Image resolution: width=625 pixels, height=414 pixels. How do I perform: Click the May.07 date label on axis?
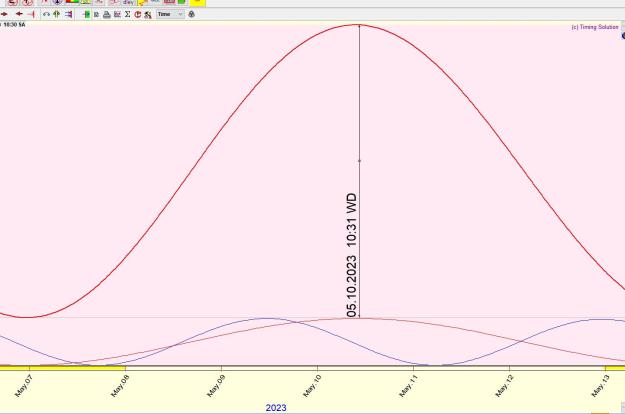coord(23,386)
